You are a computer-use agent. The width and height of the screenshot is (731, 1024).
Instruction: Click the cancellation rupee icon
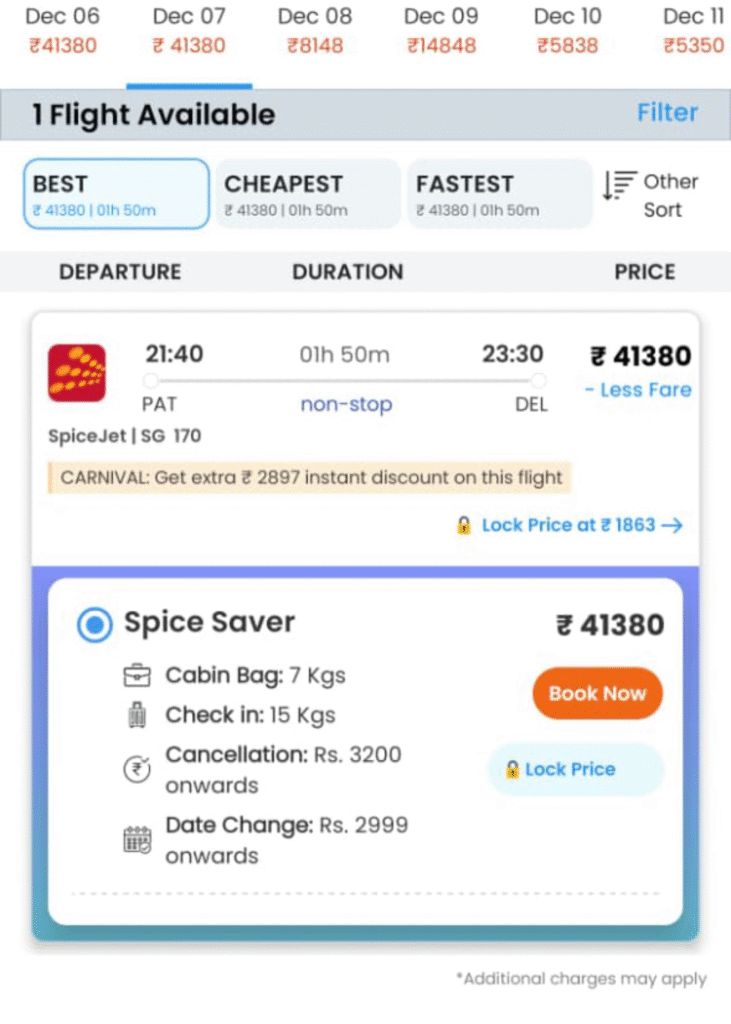137,768
